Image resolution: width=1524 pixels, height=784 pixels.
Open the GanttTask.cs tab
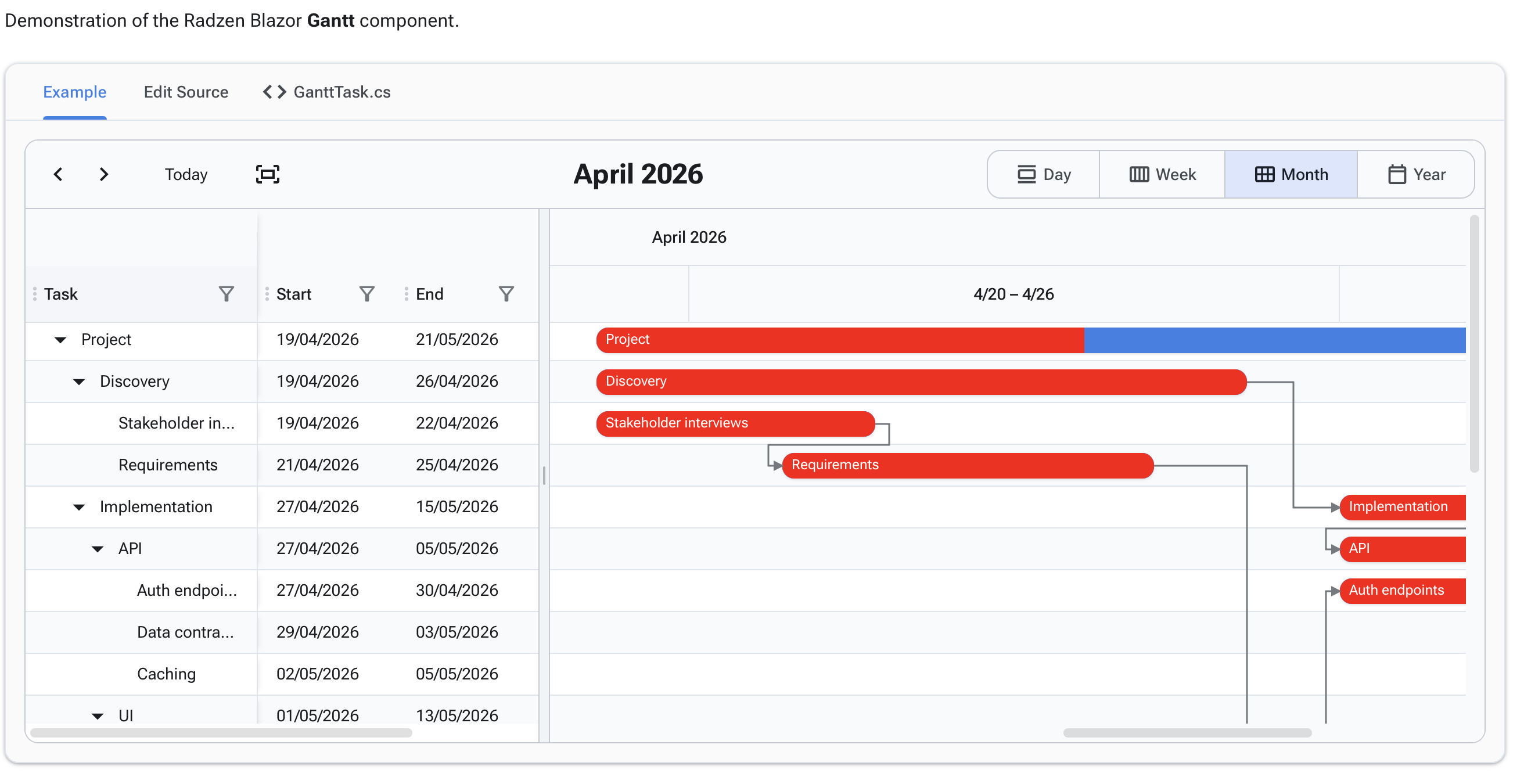point(327,92)
